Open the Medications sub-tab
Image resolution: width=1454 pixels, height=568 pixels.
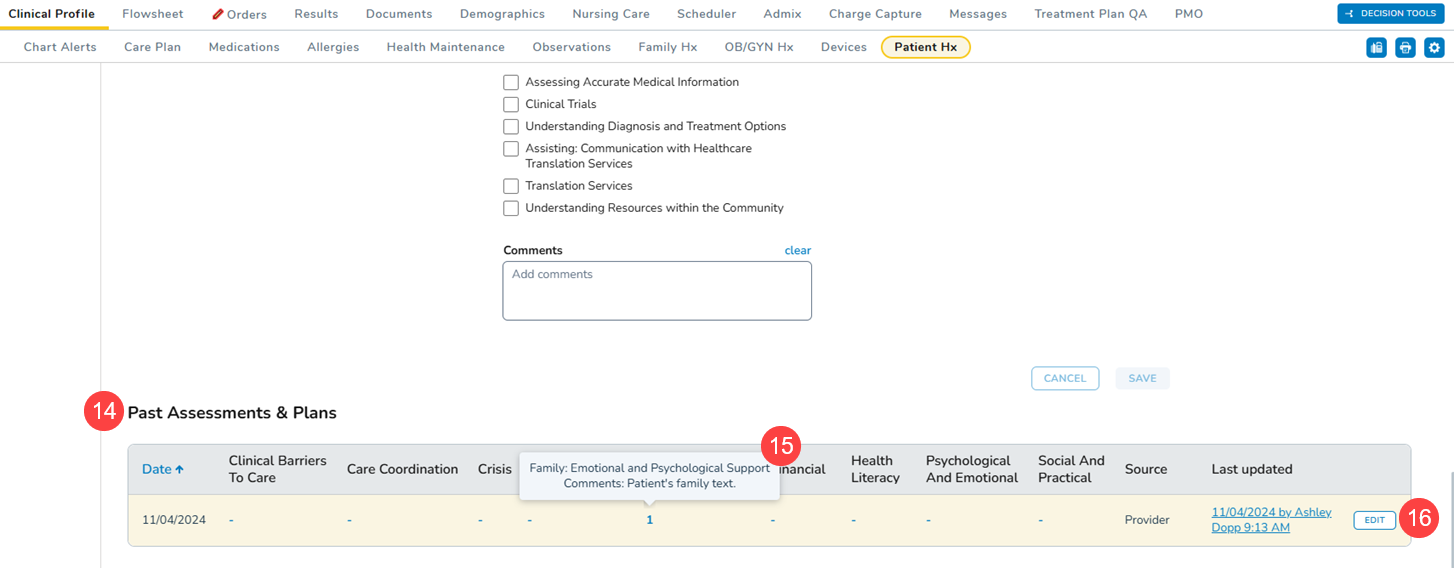pyautogui.click(x=244, y=47)
